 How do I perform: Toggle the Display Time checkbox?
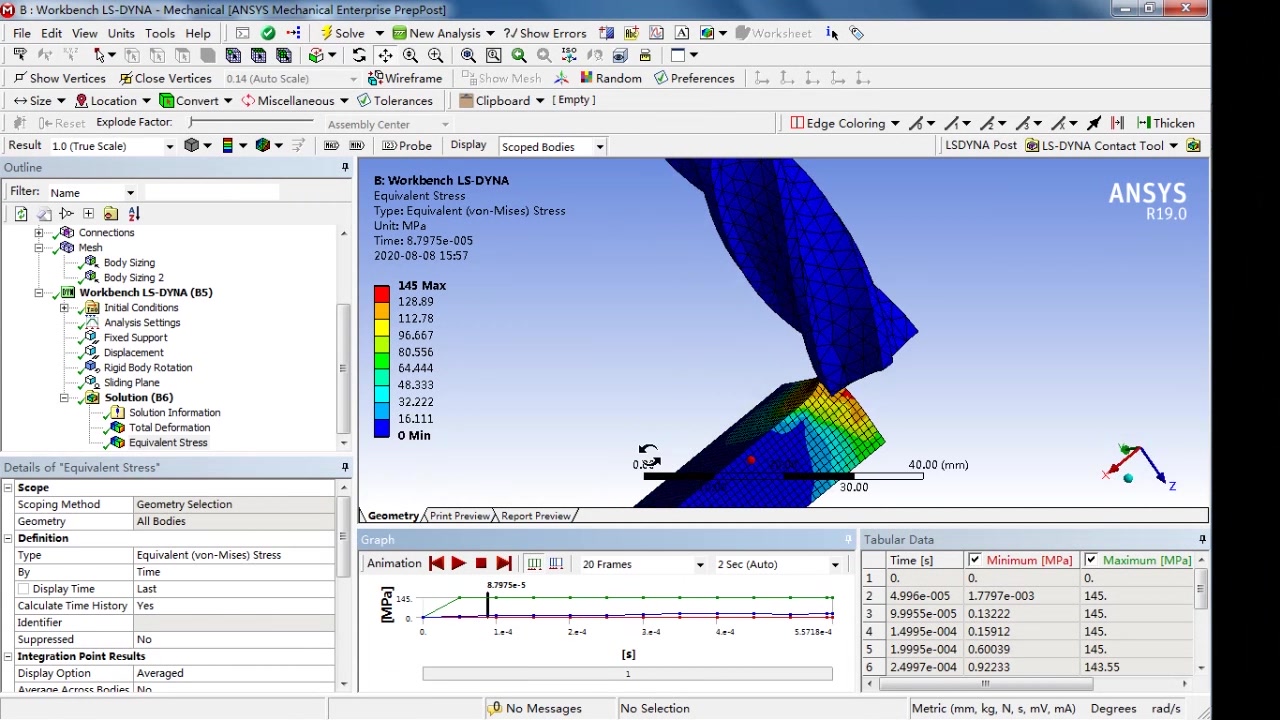24,589
